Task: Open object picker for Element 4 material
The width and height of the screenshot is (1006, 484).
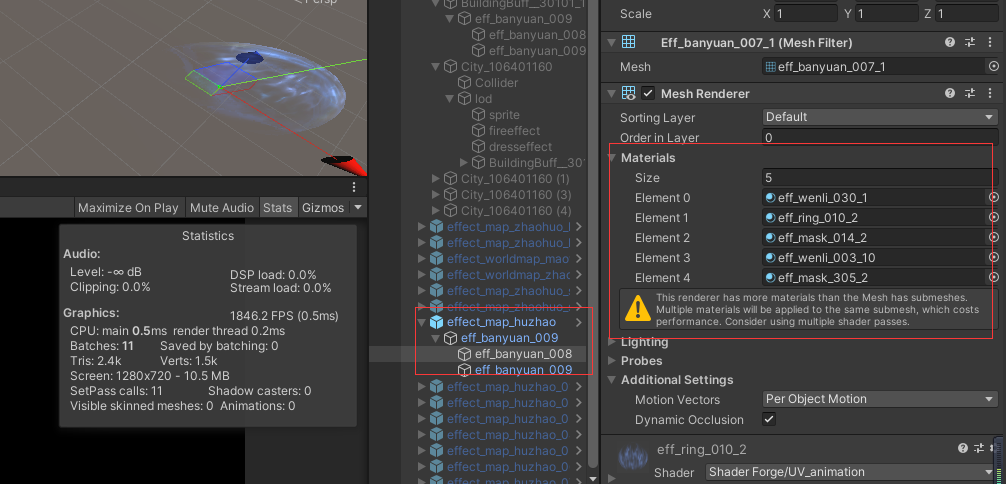Action: (x=993, y=278)
